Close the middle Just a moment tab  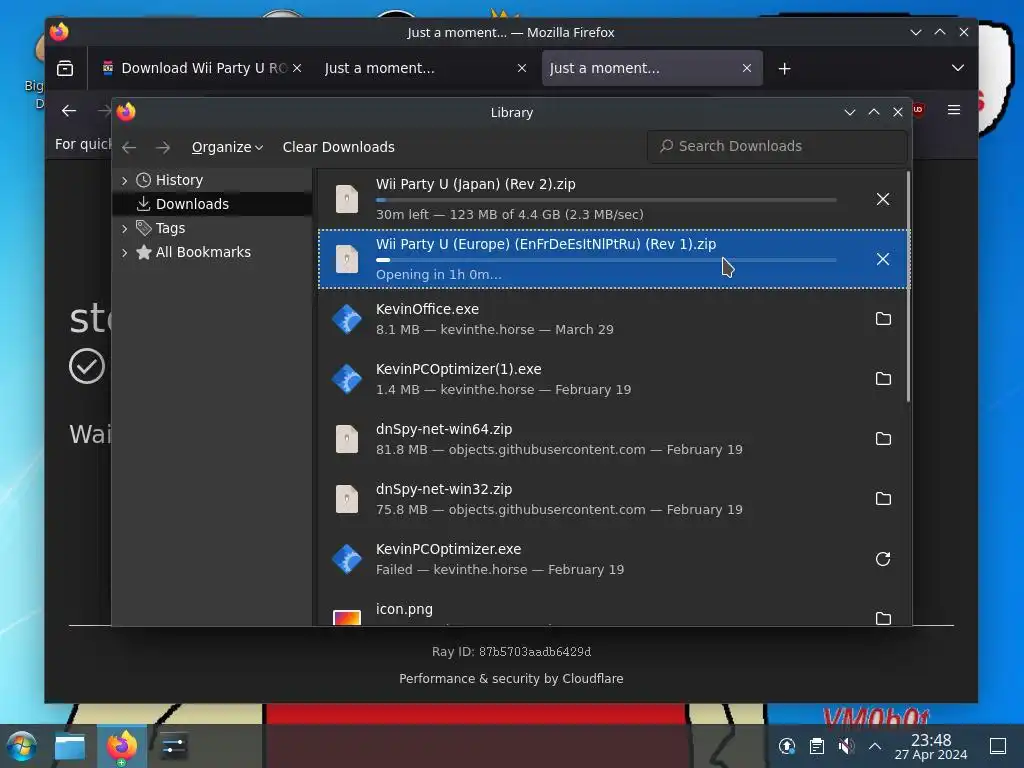click(x=522, y=68)
